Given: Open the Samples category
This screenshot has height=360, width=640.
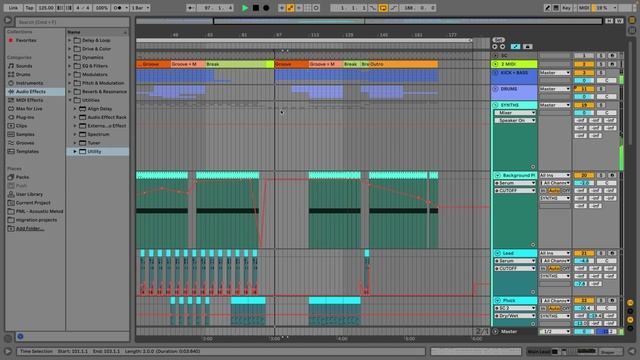Looking at the screenshot, I should coord(25,134).
